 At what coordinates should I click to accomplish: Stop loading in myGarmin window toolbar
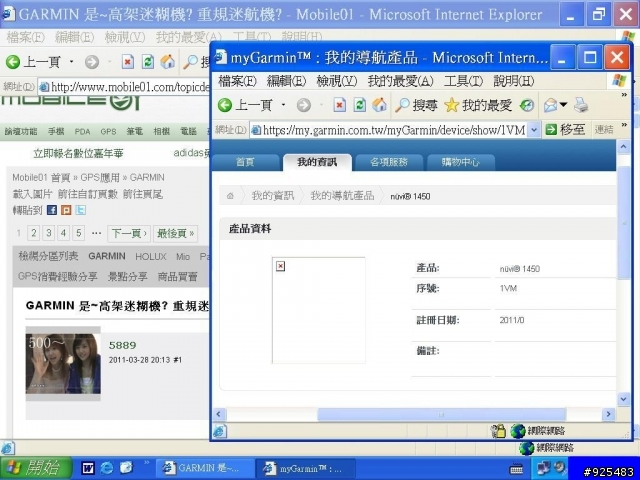[339, 105]
